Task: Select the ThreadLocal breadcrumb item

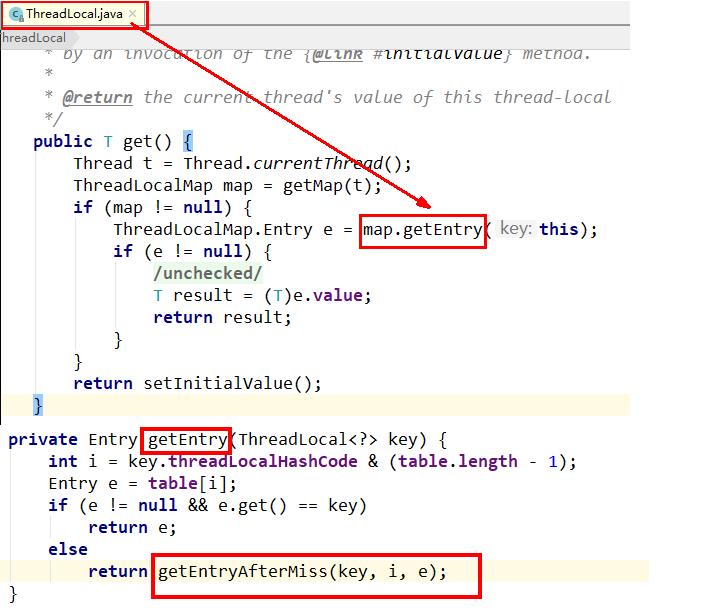Action: (32, 38)
